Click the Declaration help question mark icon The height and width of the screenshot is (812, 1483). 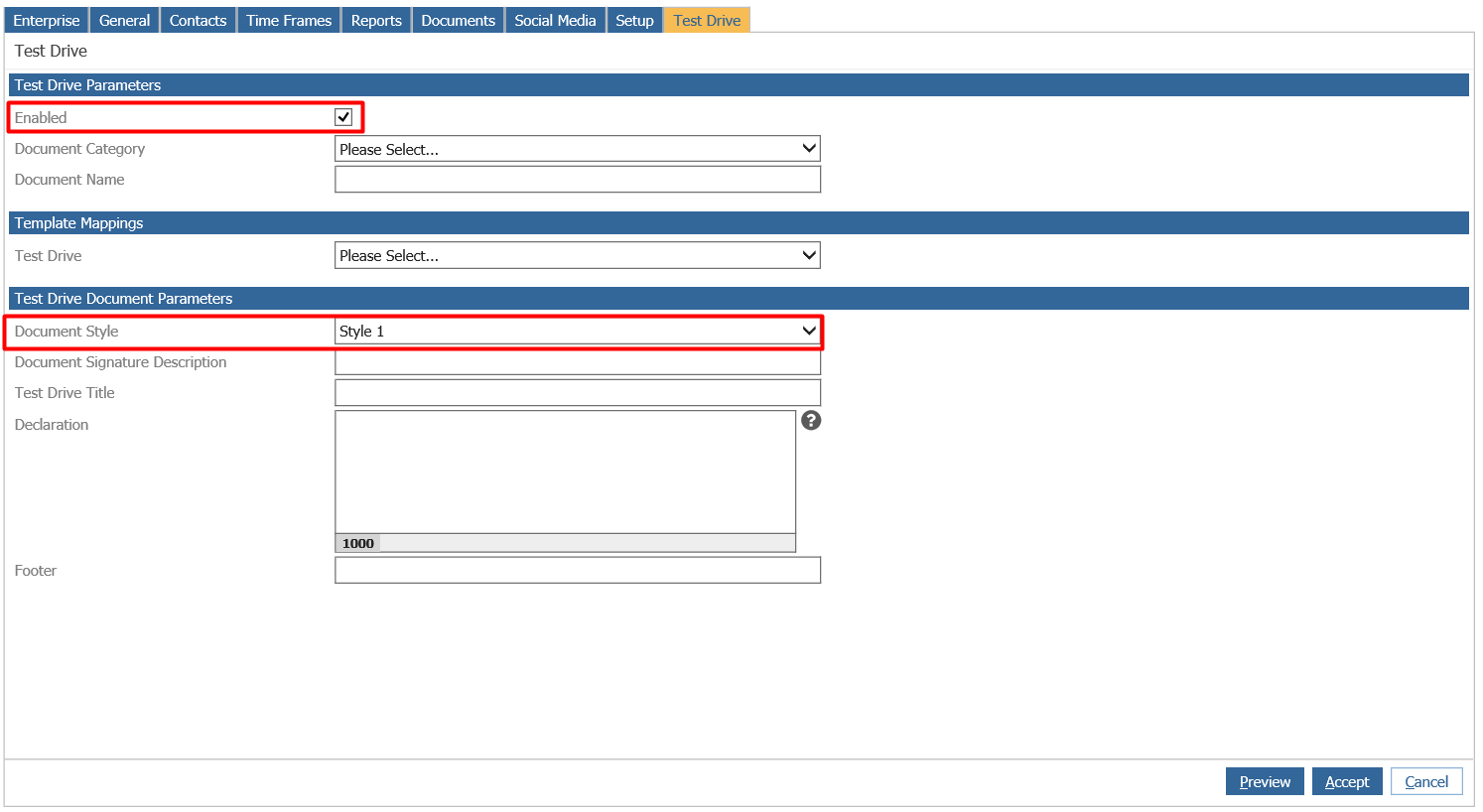click(x=811, y=421)
